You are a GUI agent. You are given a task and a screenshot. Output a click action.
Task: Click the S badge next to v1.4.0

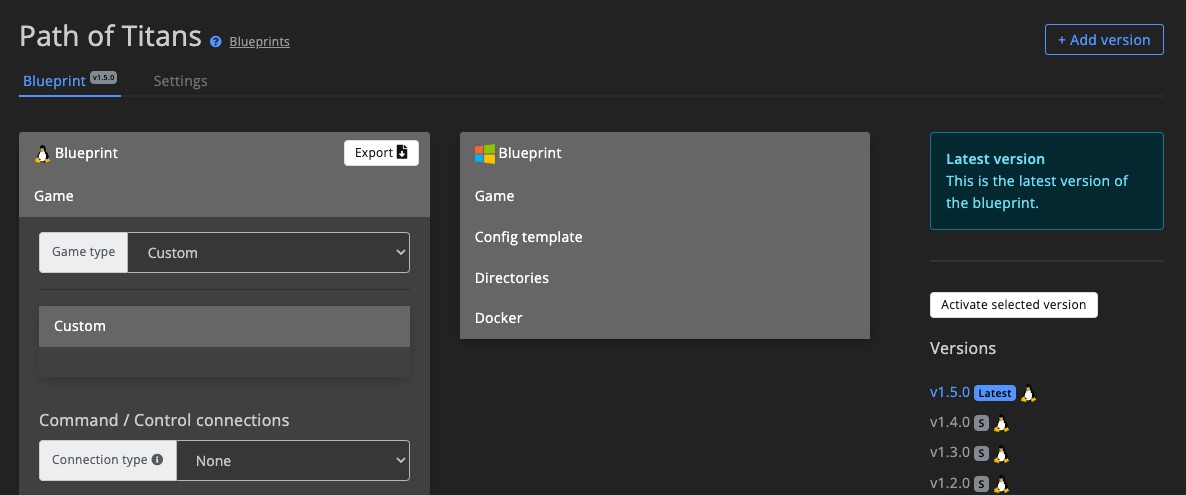[x=981, y=424]
